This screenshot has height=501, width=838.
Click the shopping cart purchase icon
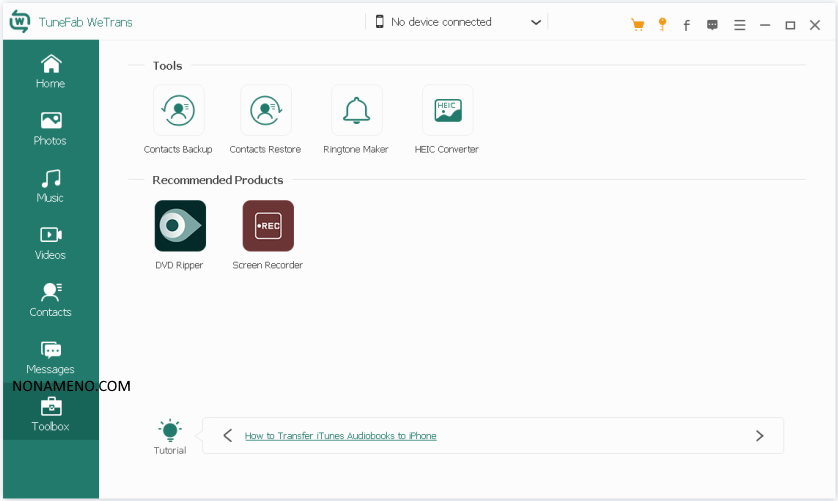pyautogui.click(x=637, y=25)
